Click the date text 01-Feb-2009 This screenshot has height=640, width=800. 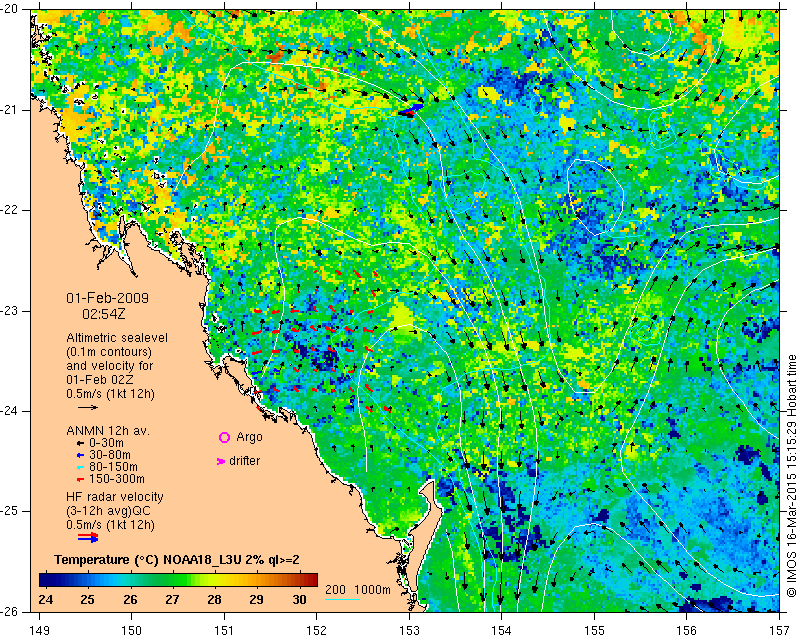pyautogui.click(x=107, y=298)
